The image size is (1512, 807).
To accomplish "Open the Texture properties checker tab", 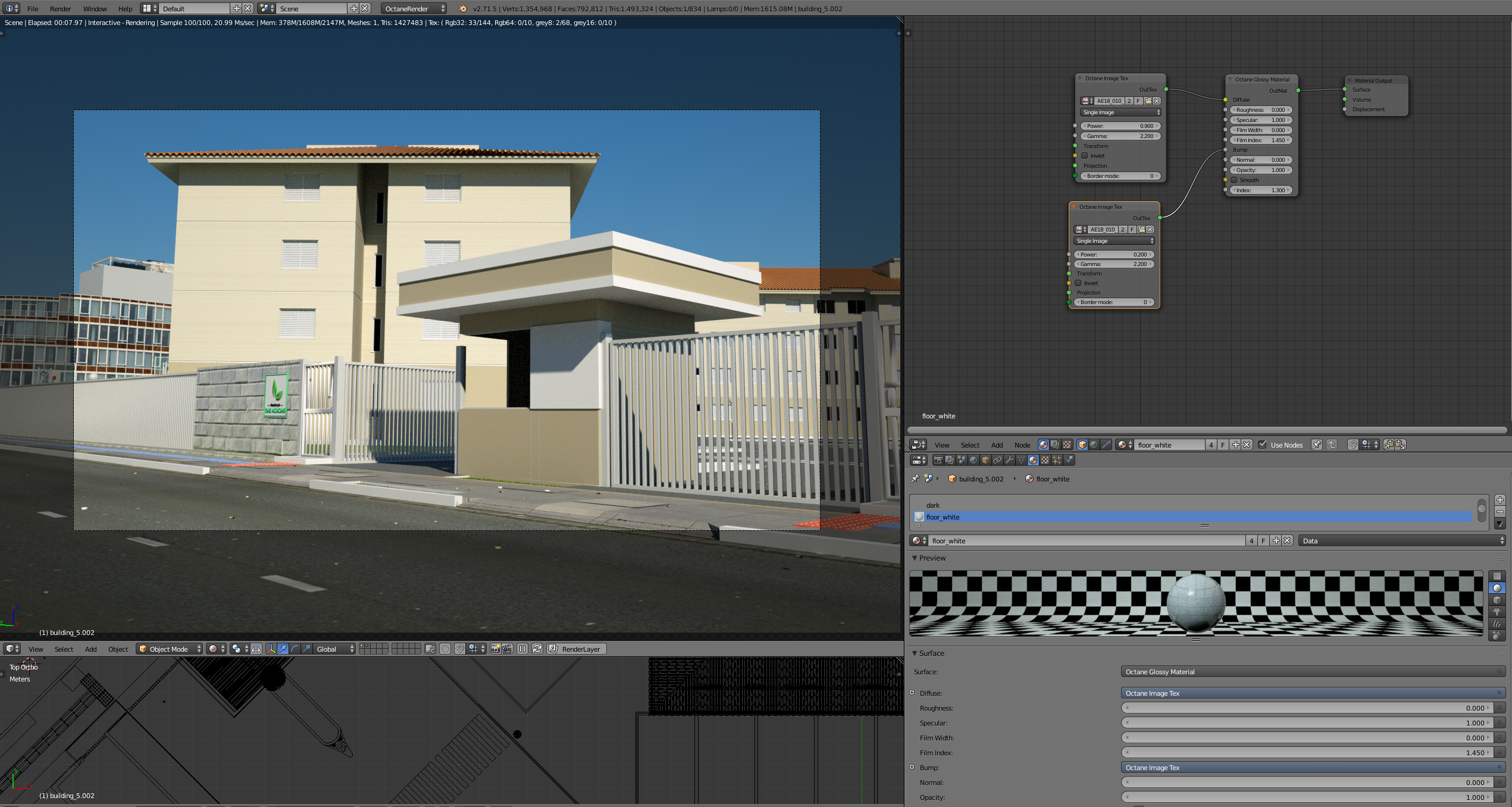I will point(1045,460).
